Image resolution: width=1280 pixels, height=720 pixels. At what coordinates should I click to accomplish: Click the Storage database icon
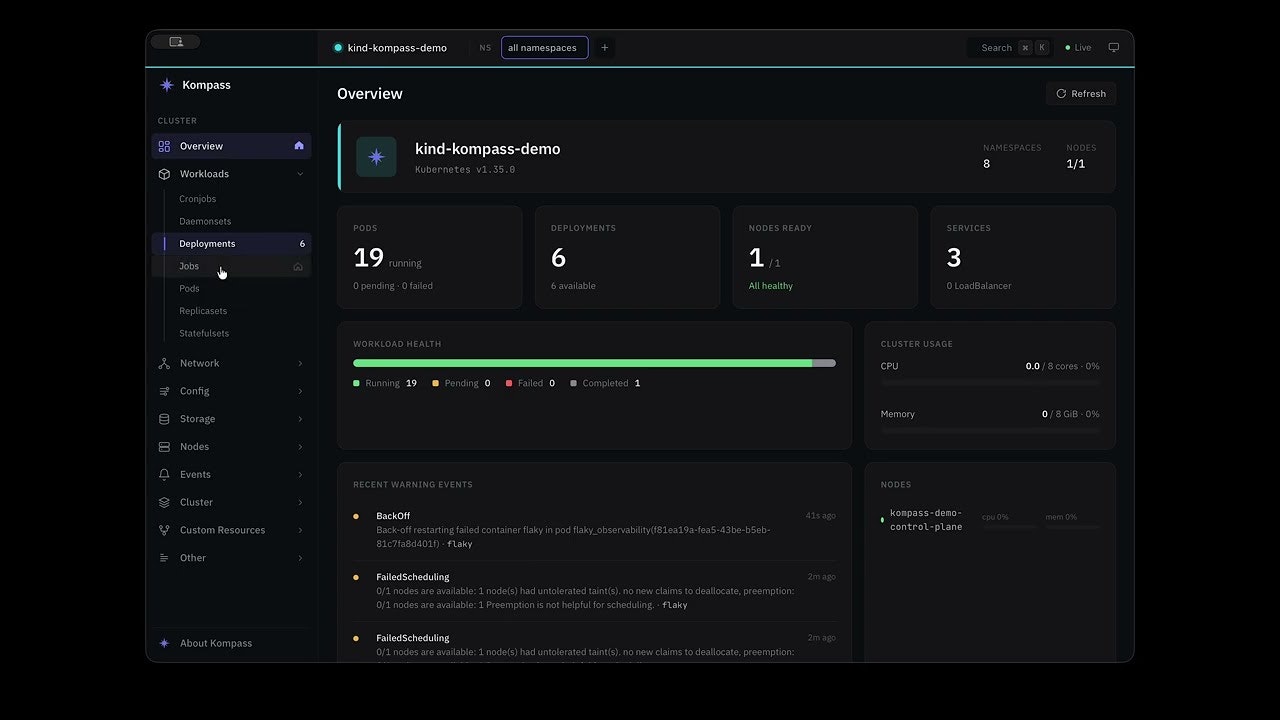(x=164, y=419)
